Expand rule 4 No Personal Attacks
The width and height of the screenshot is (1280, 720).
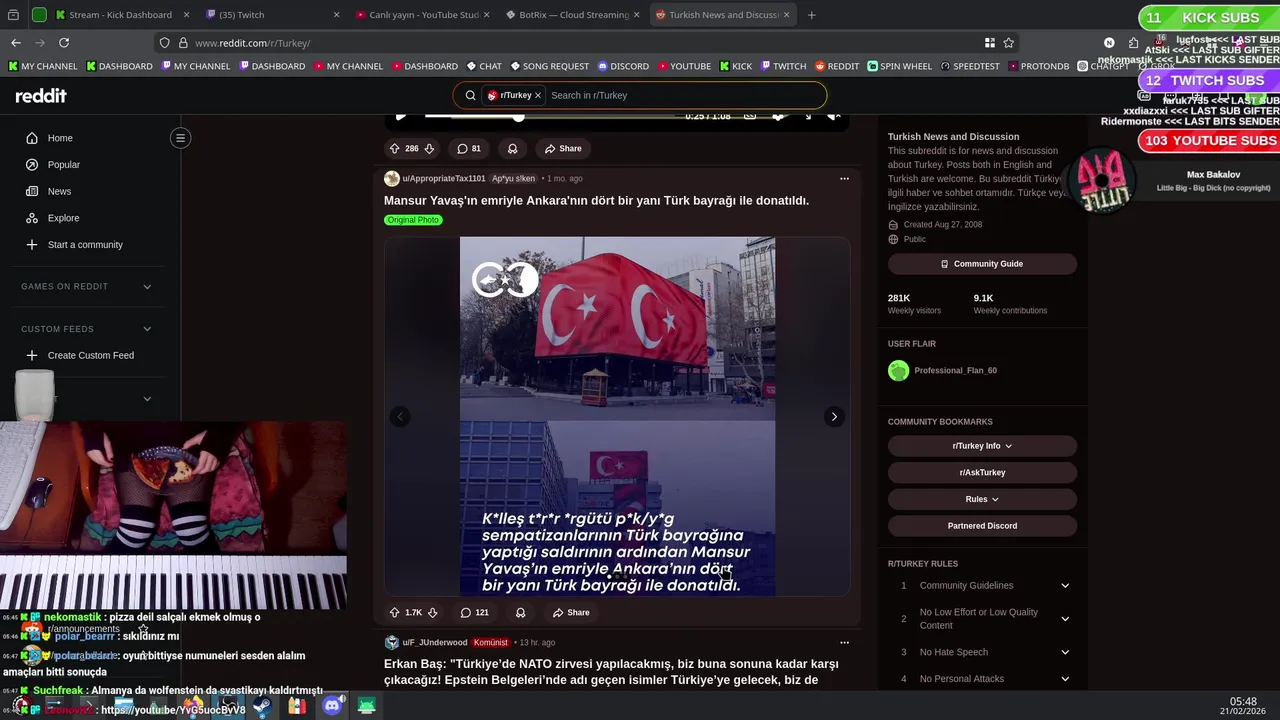click(982, 678)
